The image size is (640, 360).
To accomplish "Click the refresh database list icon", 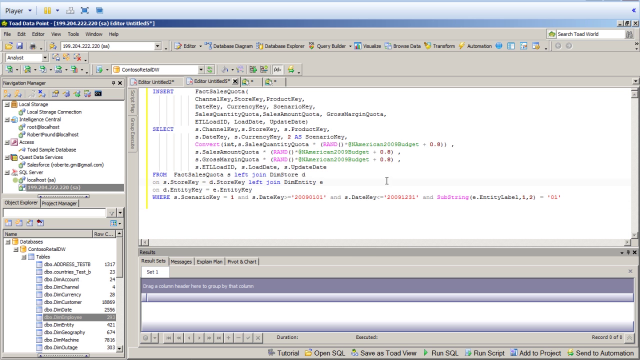I will (x=210, y=70).
